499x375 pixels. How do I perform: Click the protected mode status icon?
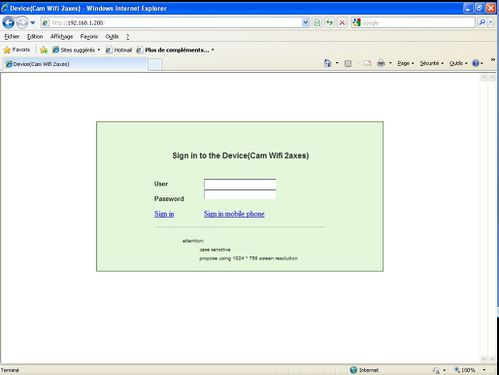click(436, 370)
